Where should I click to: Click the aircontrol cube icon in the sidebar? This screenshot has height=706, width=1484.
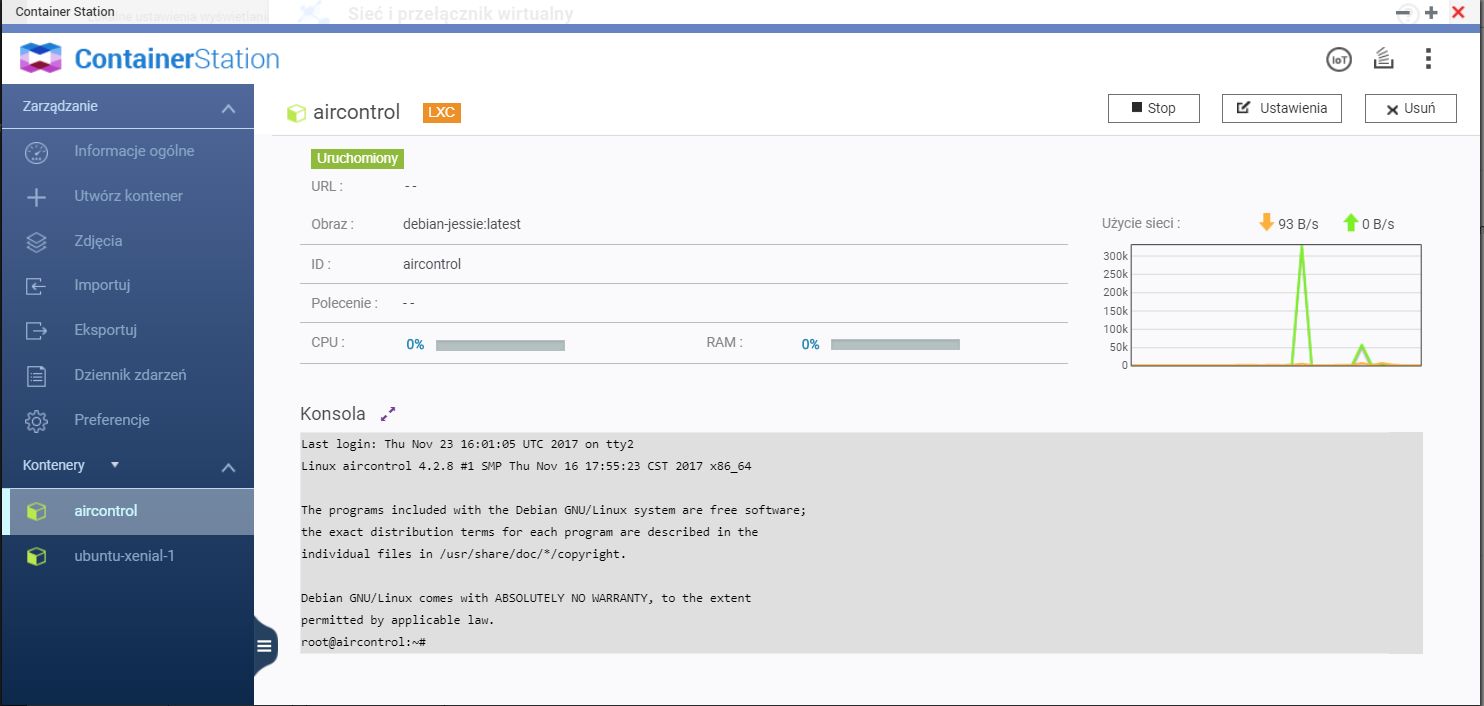[x=36, y=511]
